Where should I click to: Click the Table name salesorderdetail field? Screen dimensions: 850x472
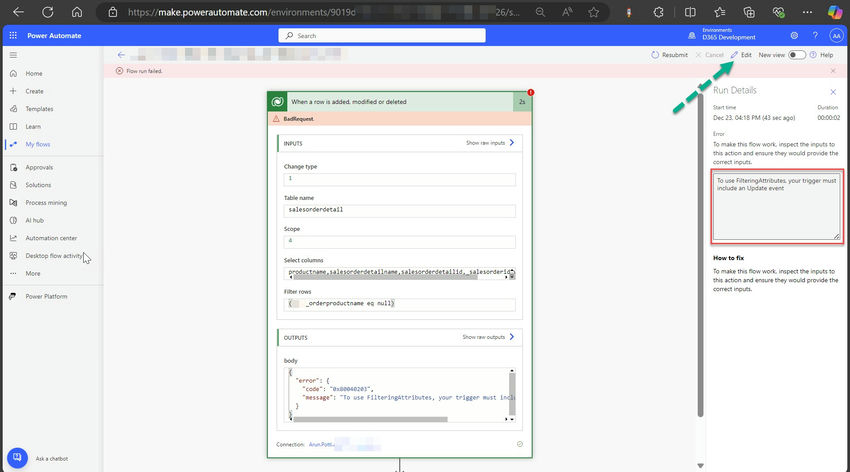tap(400, 210)
